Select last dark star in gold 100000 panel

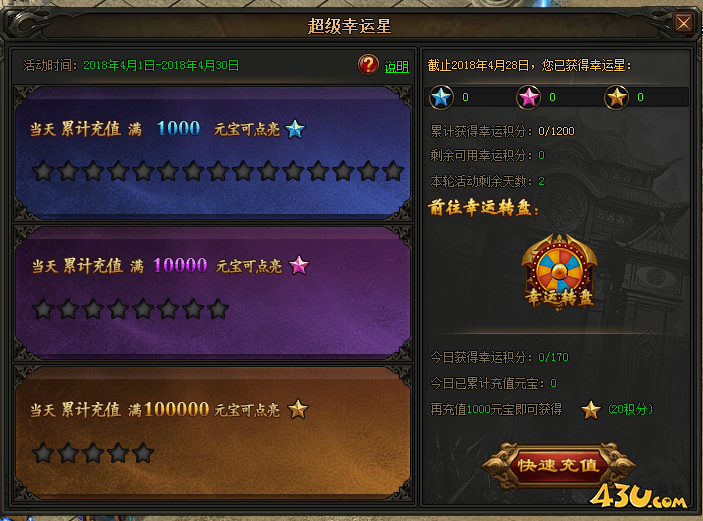click(x=143, y=453)
